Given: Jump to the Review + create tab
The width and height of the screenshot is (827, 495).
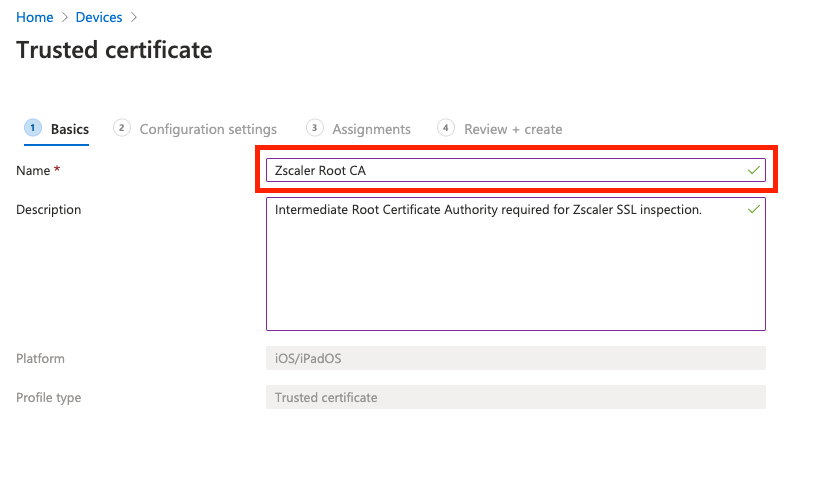Looking at the screenshot, I should [513, 129].
